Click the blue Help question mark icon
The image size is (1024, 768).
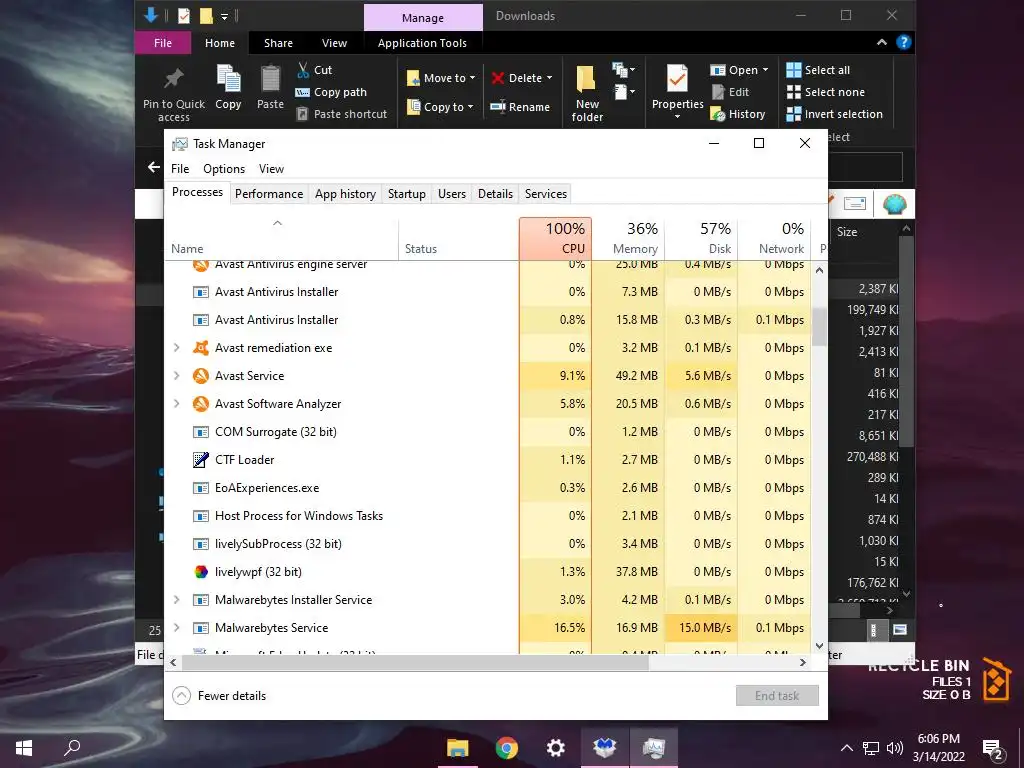pos(904,42)
